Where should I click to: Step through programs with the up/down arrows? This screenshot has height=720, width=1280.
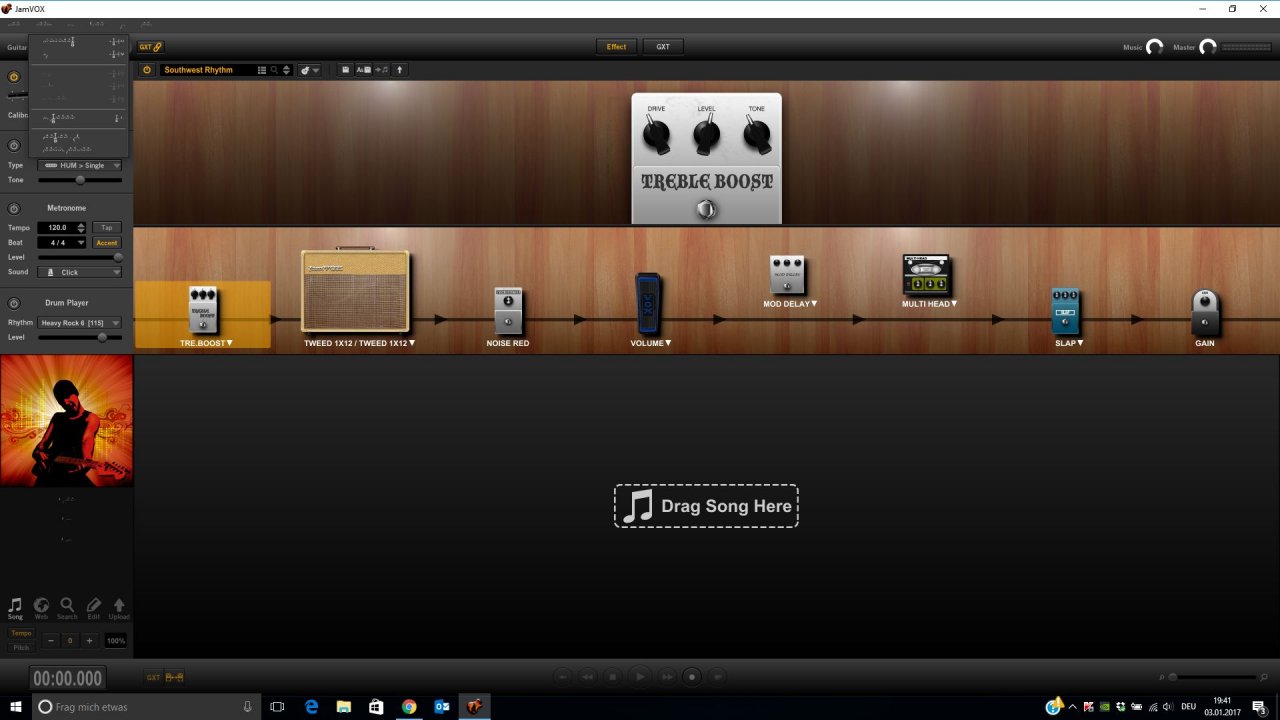click(287, 70)
